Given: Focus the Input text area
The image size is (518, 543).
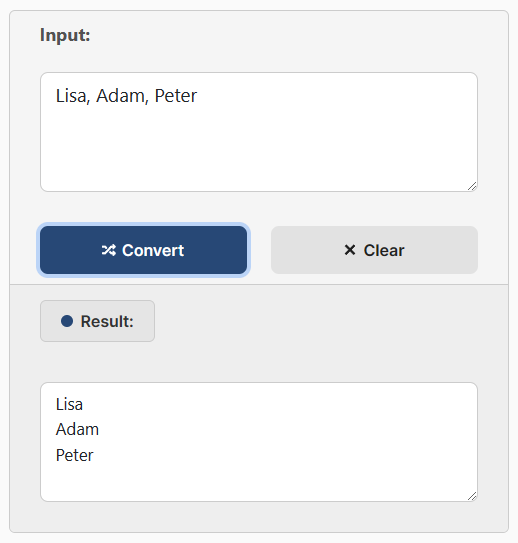Looking at the screenshot, I should [259, 132].
